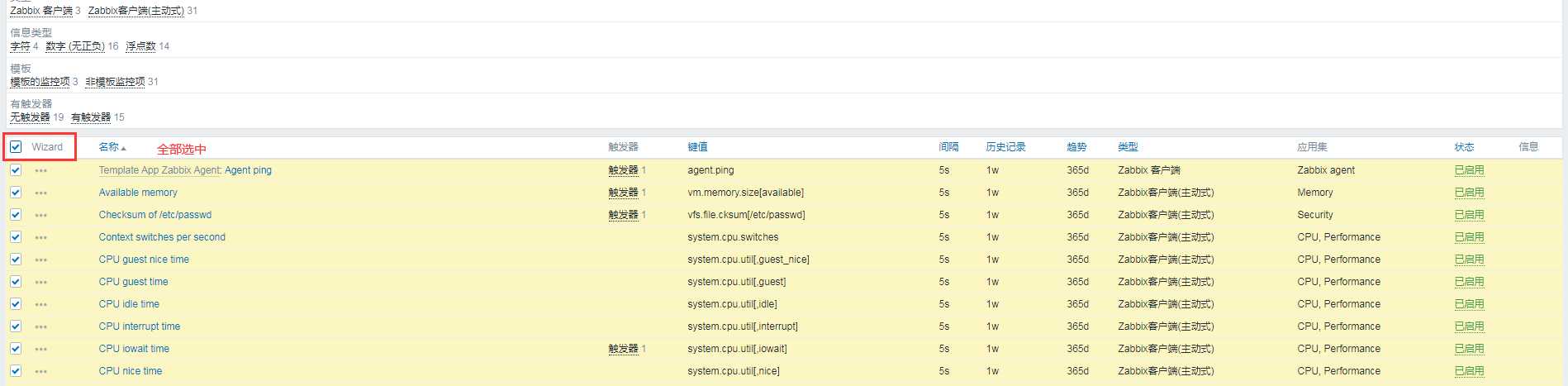Viewport: 1568px width, 386px height.
Task: Toggle the select-all checkbox beside Wizard
Action: point(16,147)
